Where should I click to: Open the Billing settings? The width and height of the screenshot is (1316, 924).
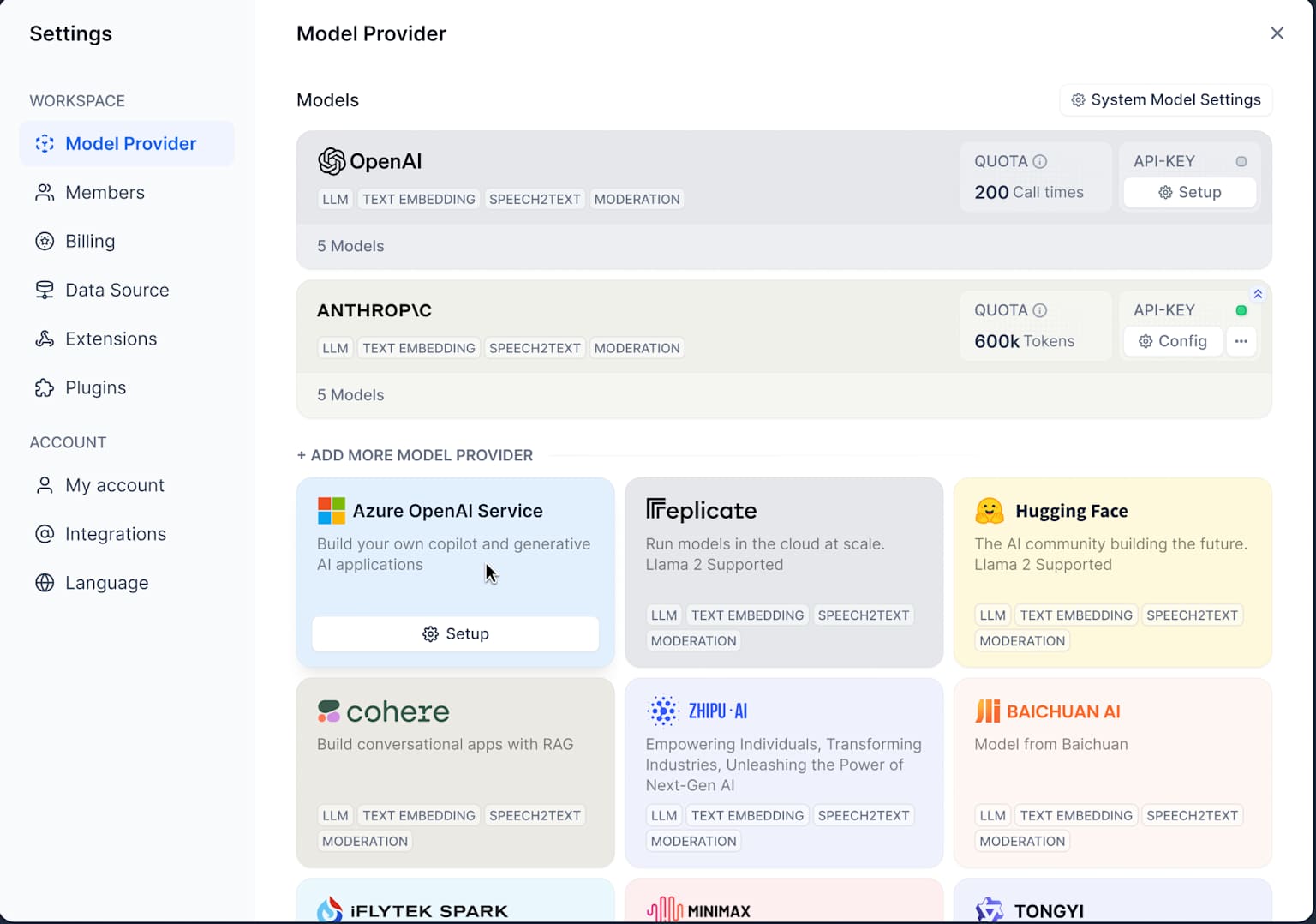[x=89, y=241]
